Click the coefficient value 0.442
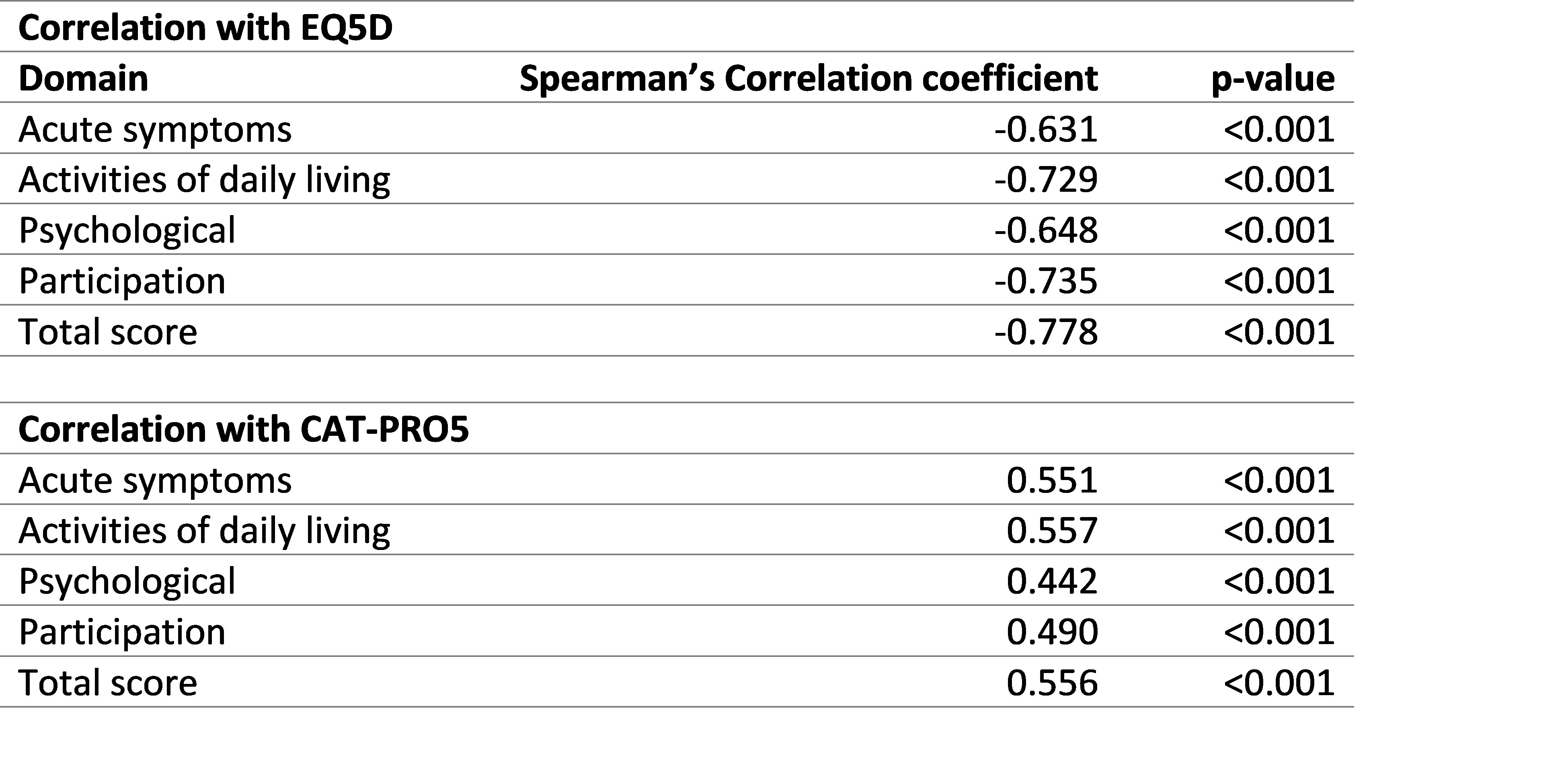 [x=1052, y=581]
